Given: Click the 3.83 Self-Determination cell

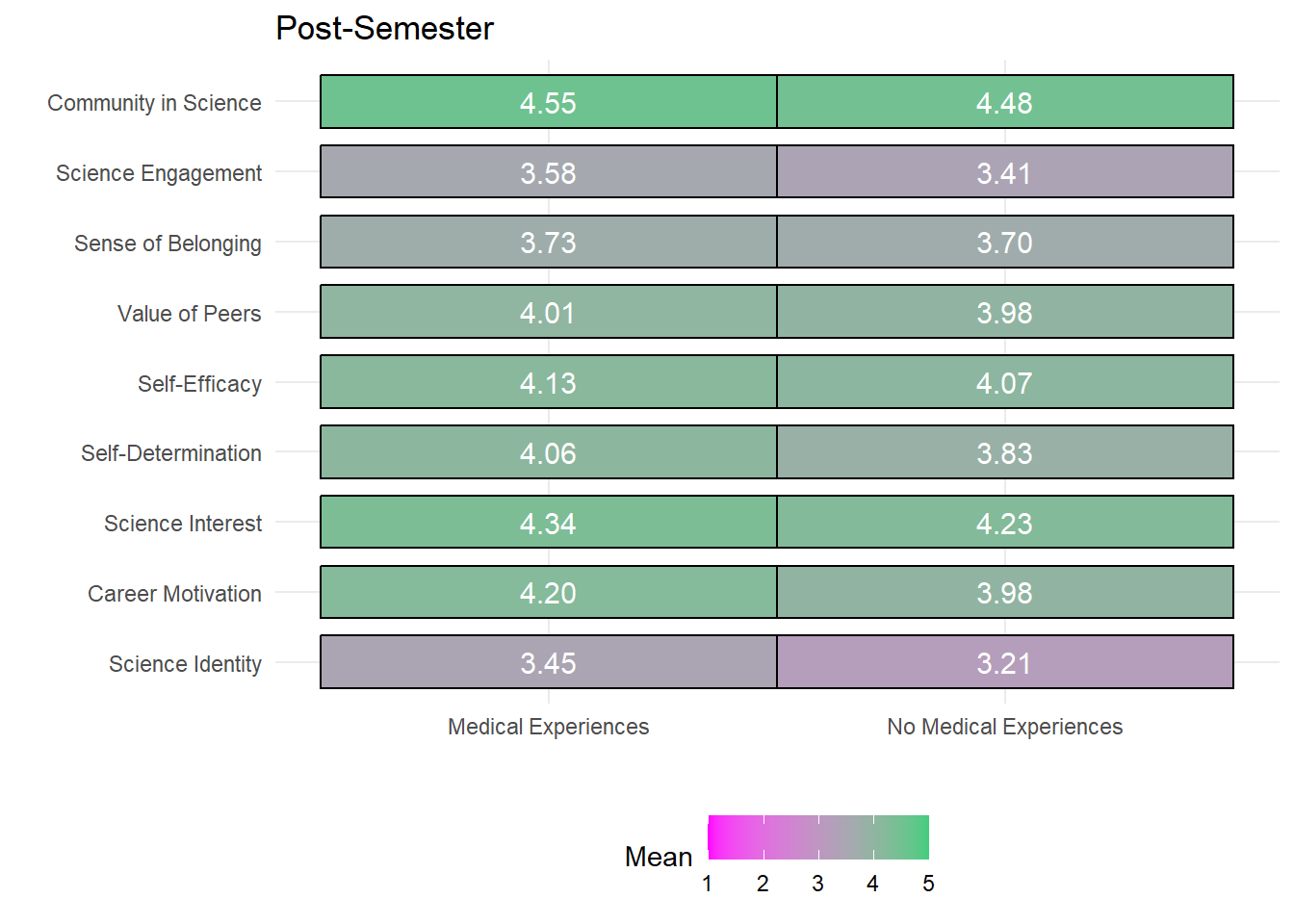Looking at the screenshot, I should click(1005, 452).
